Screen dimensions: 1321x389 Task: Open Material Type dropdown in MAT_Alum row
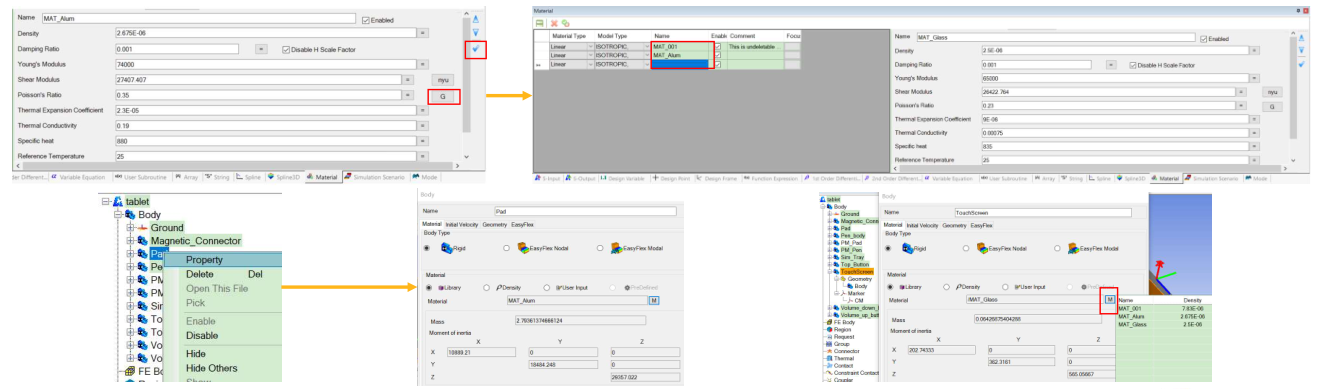click(x=590, y=55)
